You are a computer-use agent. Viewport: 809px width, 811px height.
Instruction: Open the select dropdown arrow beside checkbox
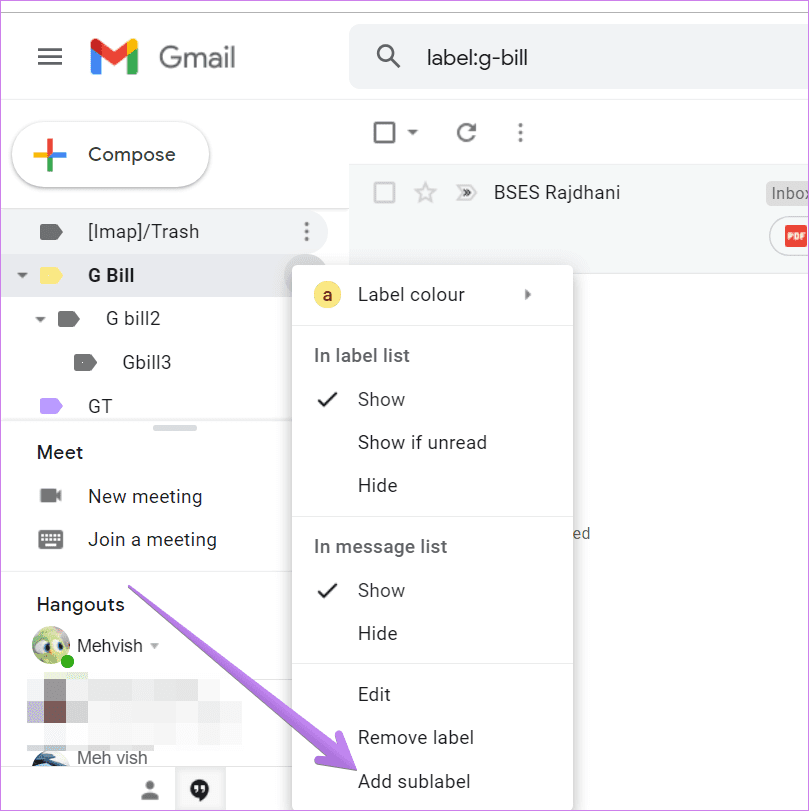coord(413,132)
